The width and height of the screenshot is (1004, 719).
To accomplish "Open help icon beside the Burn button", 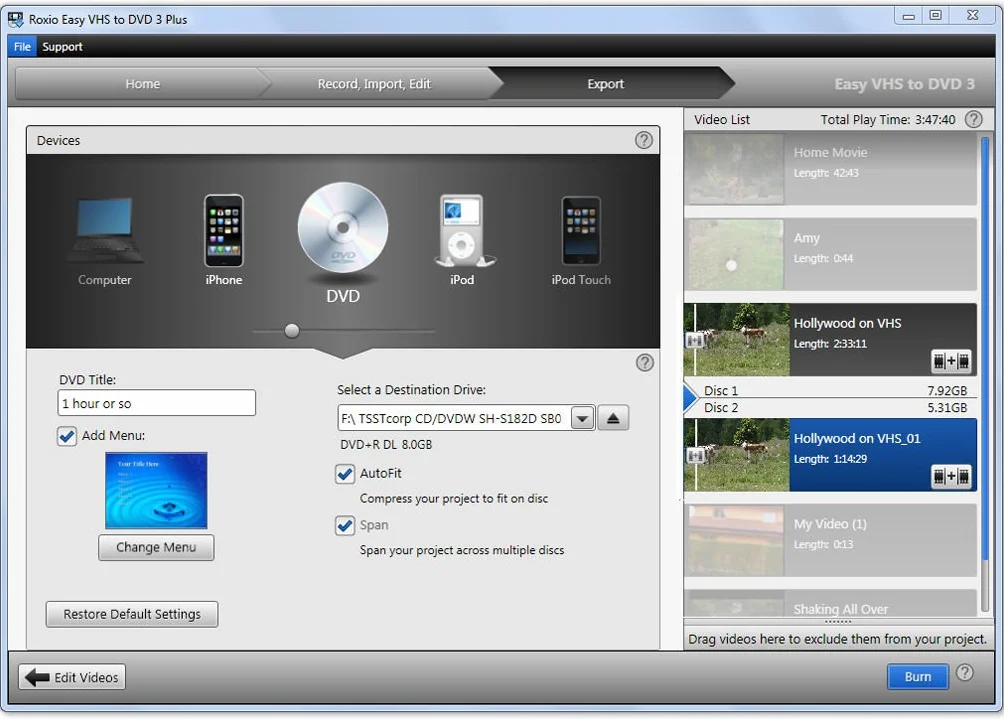I will [x=964, y=672].
